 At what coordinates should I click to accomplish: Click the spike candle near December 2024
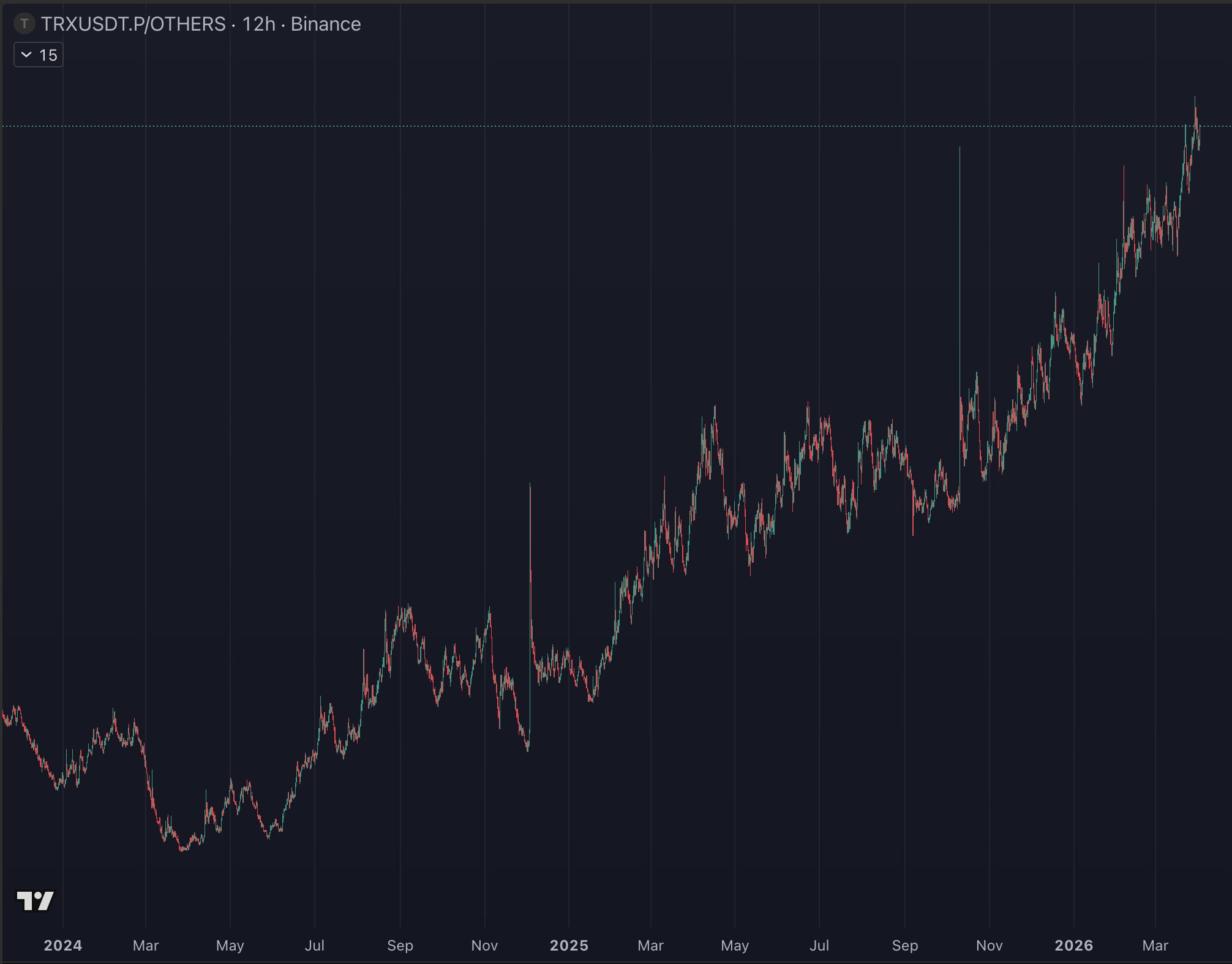pos(530,551)
